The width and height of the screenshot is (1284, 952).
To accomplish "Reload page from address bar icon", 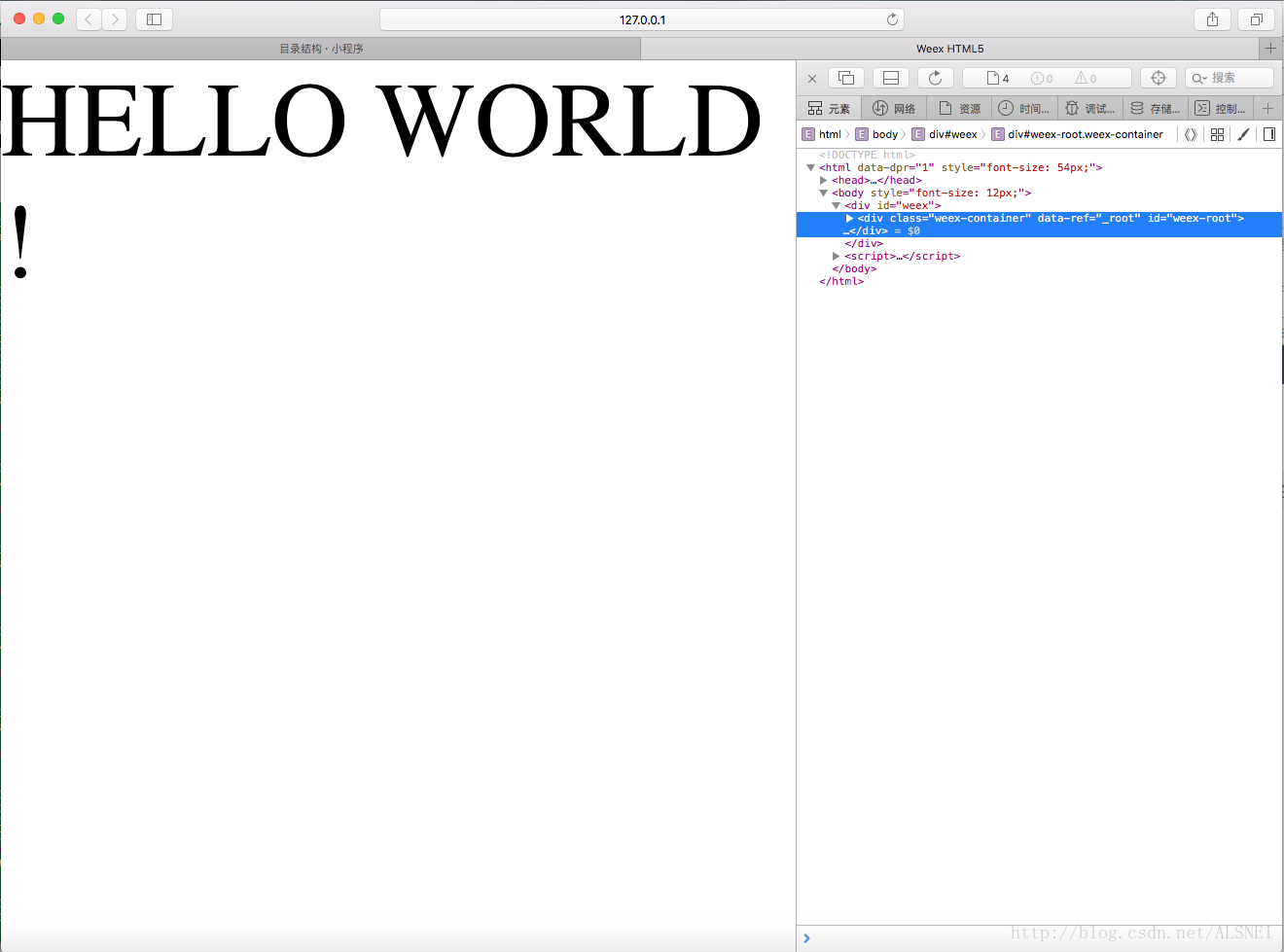I will click(x=892, y=19).
